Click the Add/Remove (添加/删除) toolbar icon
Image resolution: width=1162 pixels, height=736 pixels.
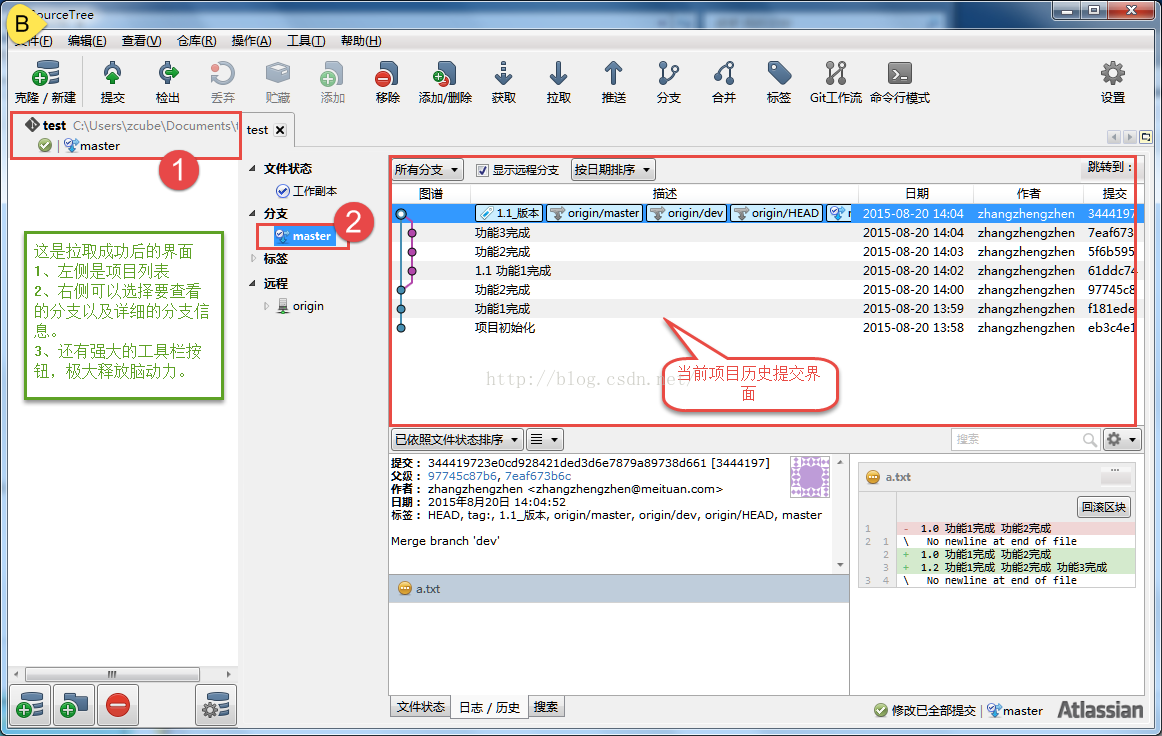[x=445, y=82]
